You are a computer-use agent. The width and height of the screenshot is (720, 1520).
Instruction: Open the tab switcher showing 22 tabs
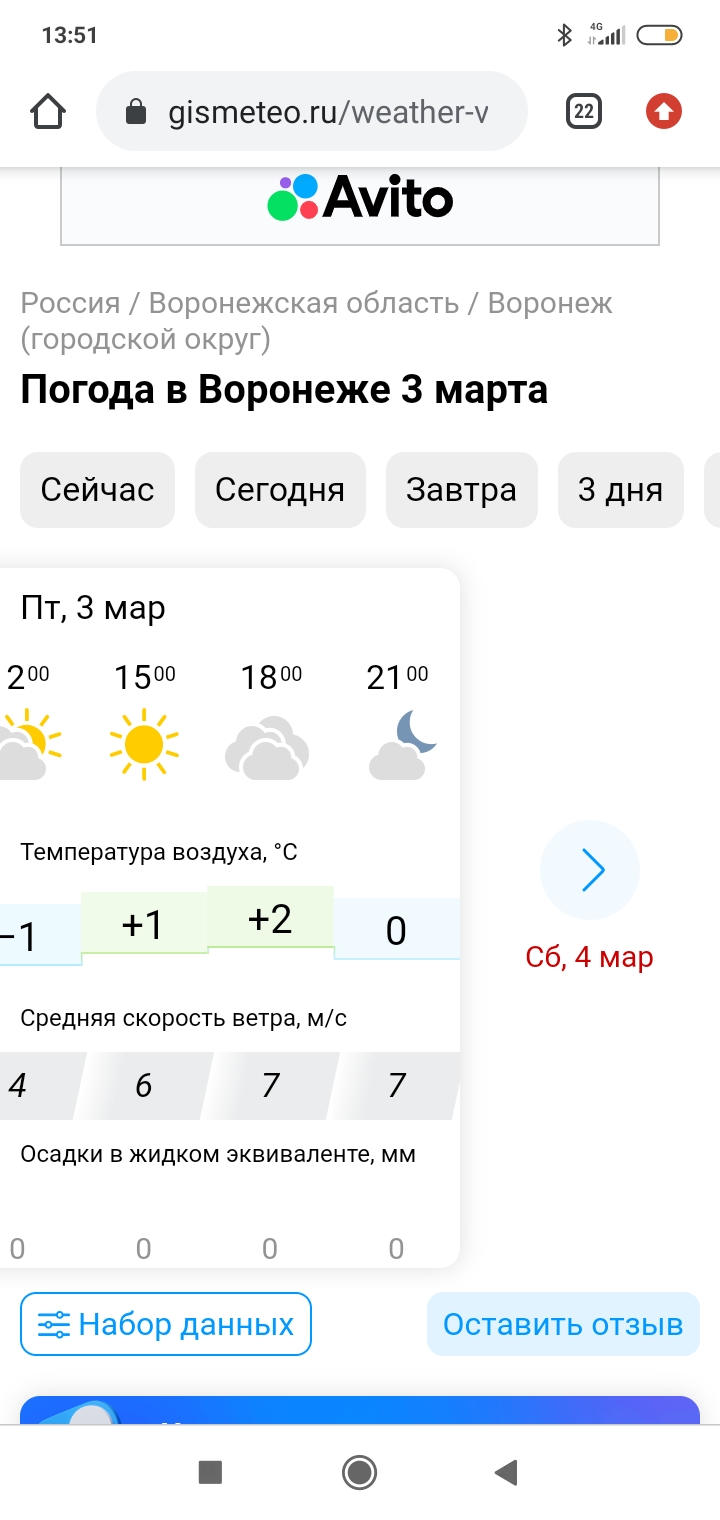584,111
